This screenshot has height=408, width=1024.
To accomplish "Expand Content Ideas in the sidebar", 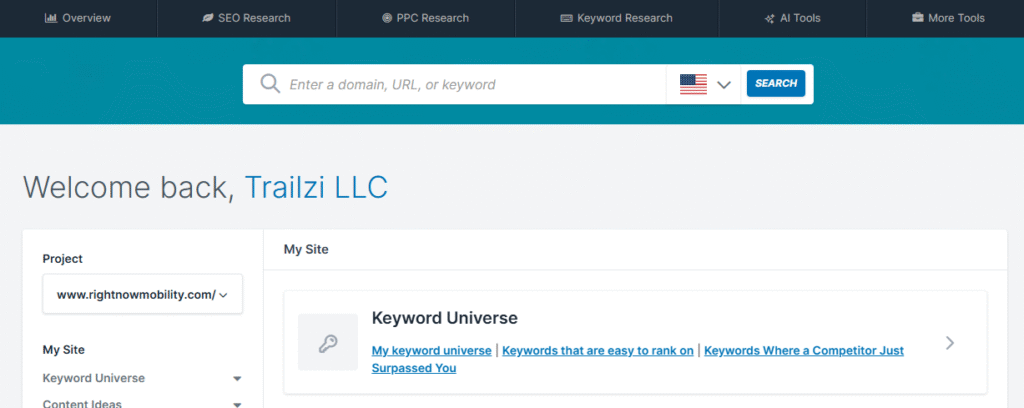I will coord(237,404).
